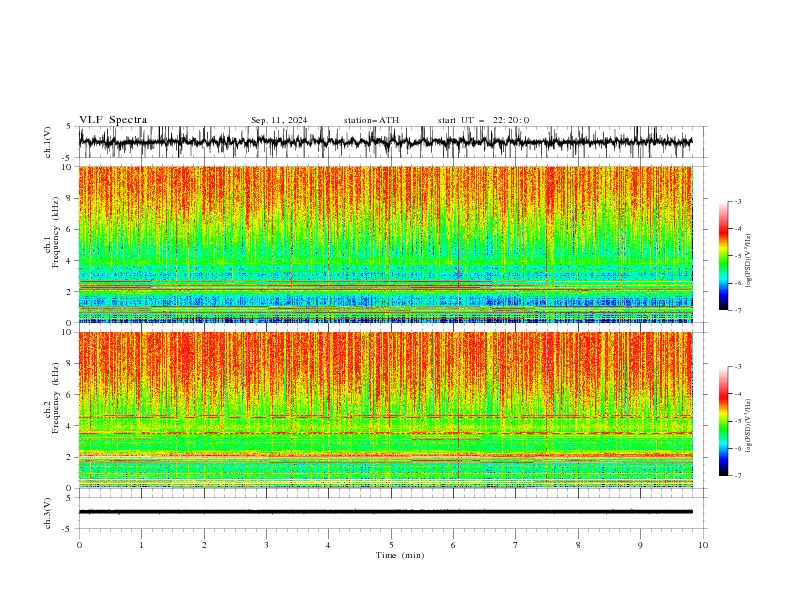This screenshot has height=612, width=792.
Task: Click the log(PSD) label beside upper colorbar
Action: pos(748,261)
